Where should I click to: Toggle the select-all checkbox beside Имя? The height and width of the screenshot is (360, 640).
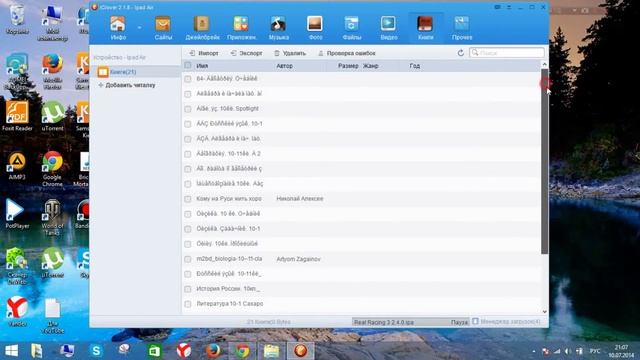pos(188,65)
